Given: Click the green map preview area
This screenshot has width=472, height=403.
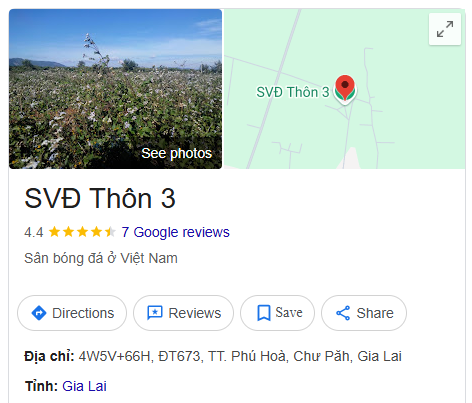Looking at the screenshot, I should click(x=344, y=89).
